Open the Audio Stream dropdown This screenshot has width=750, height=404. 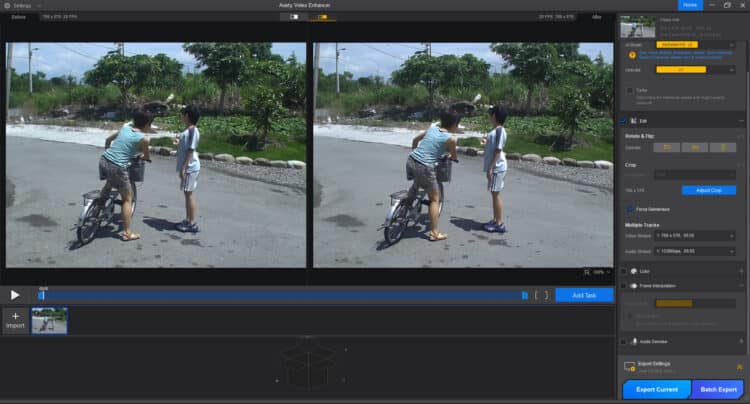tap(702, 251)
